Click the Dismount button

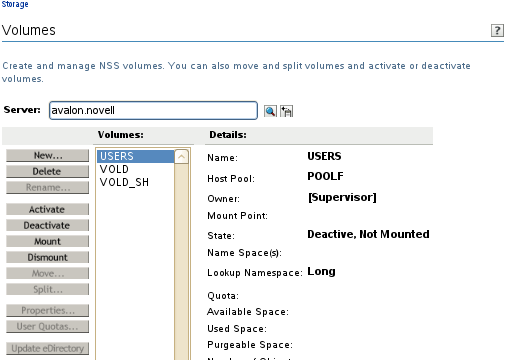[x=48, y=257]
